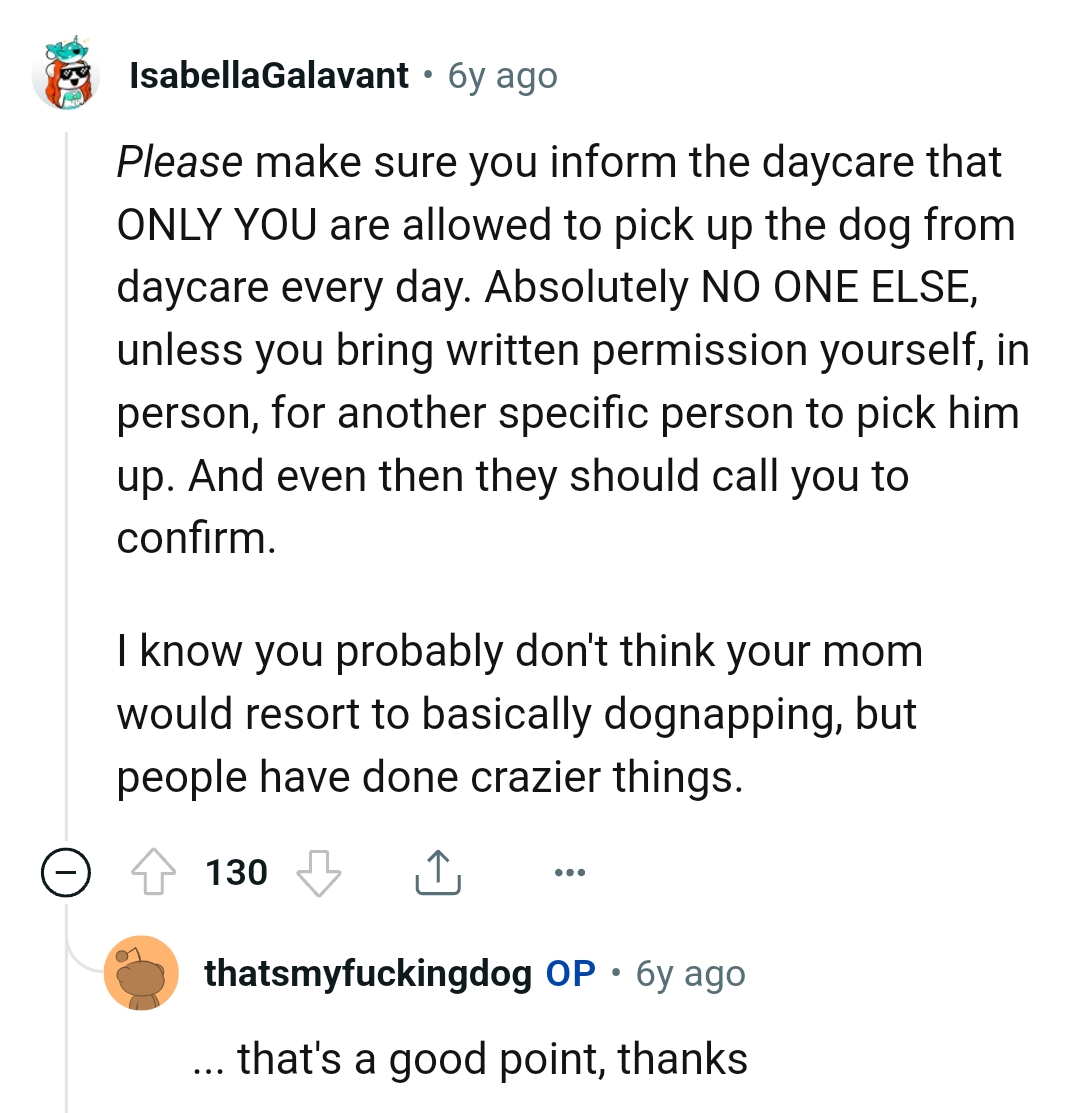Open IsabellaGalavant's profile avatar
Screen dimensions: 1080x1113
[66, 76]
